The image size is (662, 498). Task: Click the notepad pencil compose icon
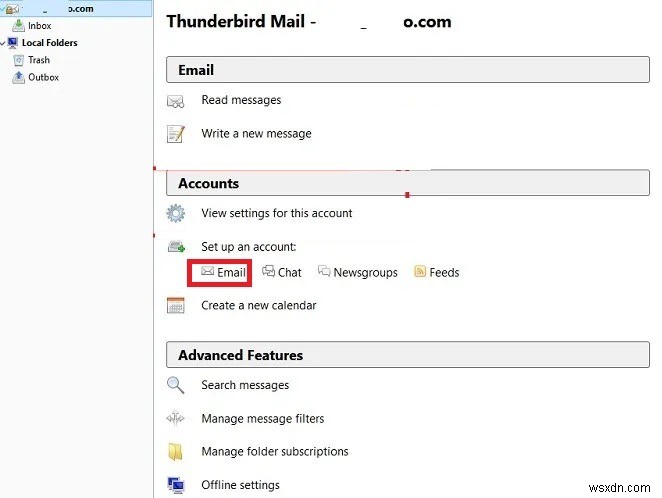(176, 134)
